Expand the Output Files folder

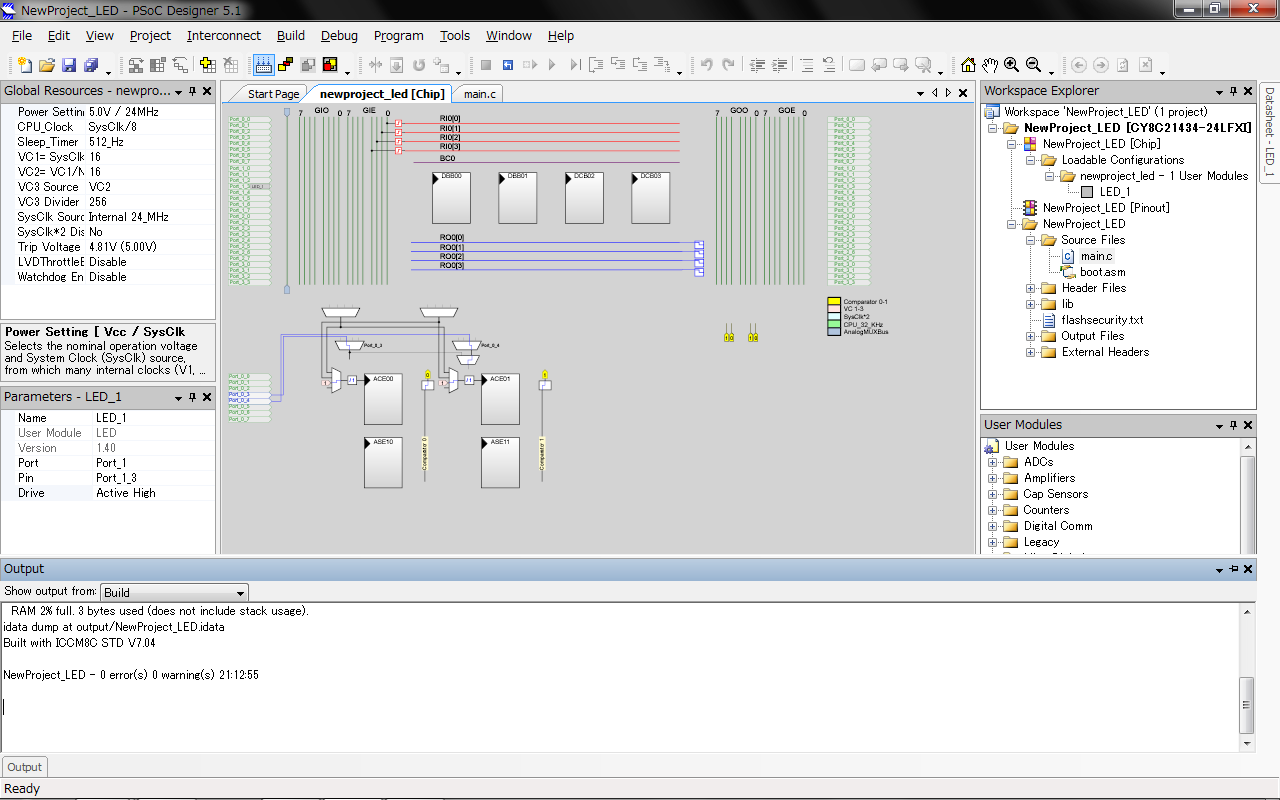coord(1030,336)
